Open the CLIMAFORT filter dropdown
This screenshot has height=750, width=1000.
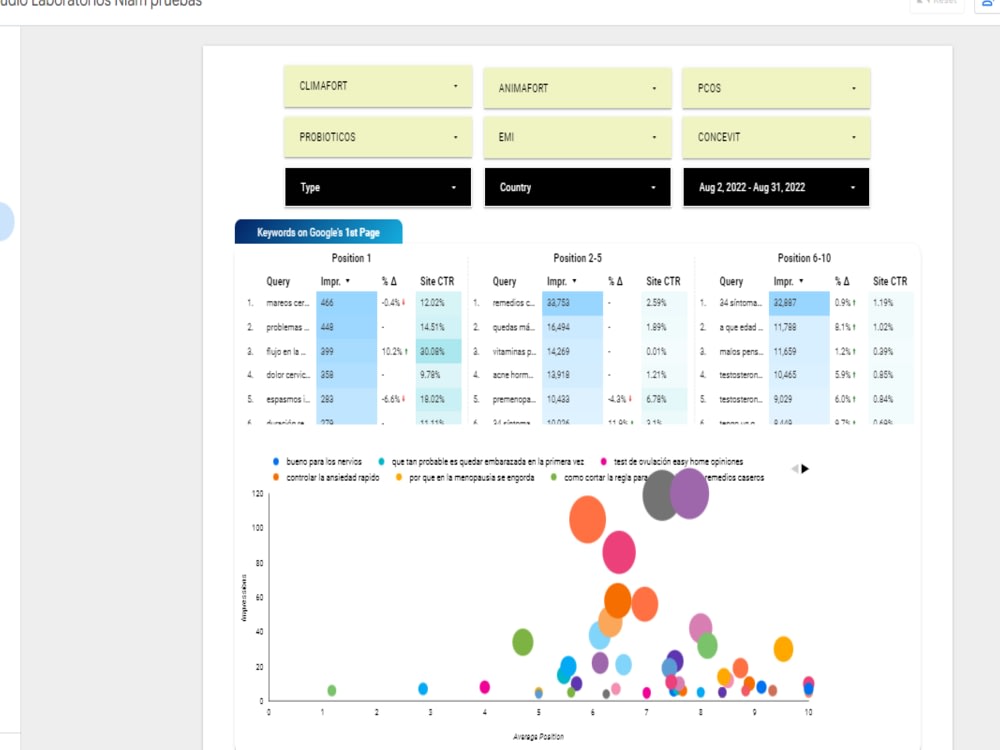[378, 86]
